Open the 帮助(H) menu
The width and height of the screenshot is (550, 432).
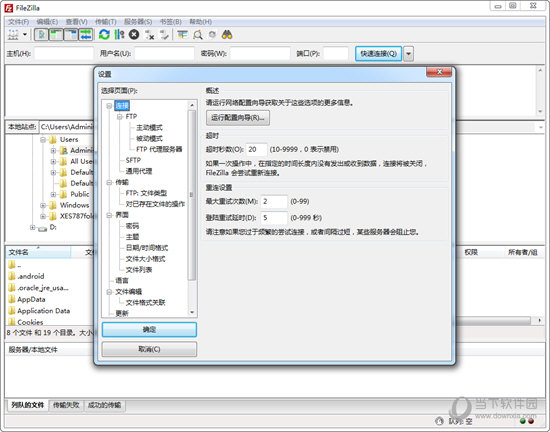click(200, 22)
